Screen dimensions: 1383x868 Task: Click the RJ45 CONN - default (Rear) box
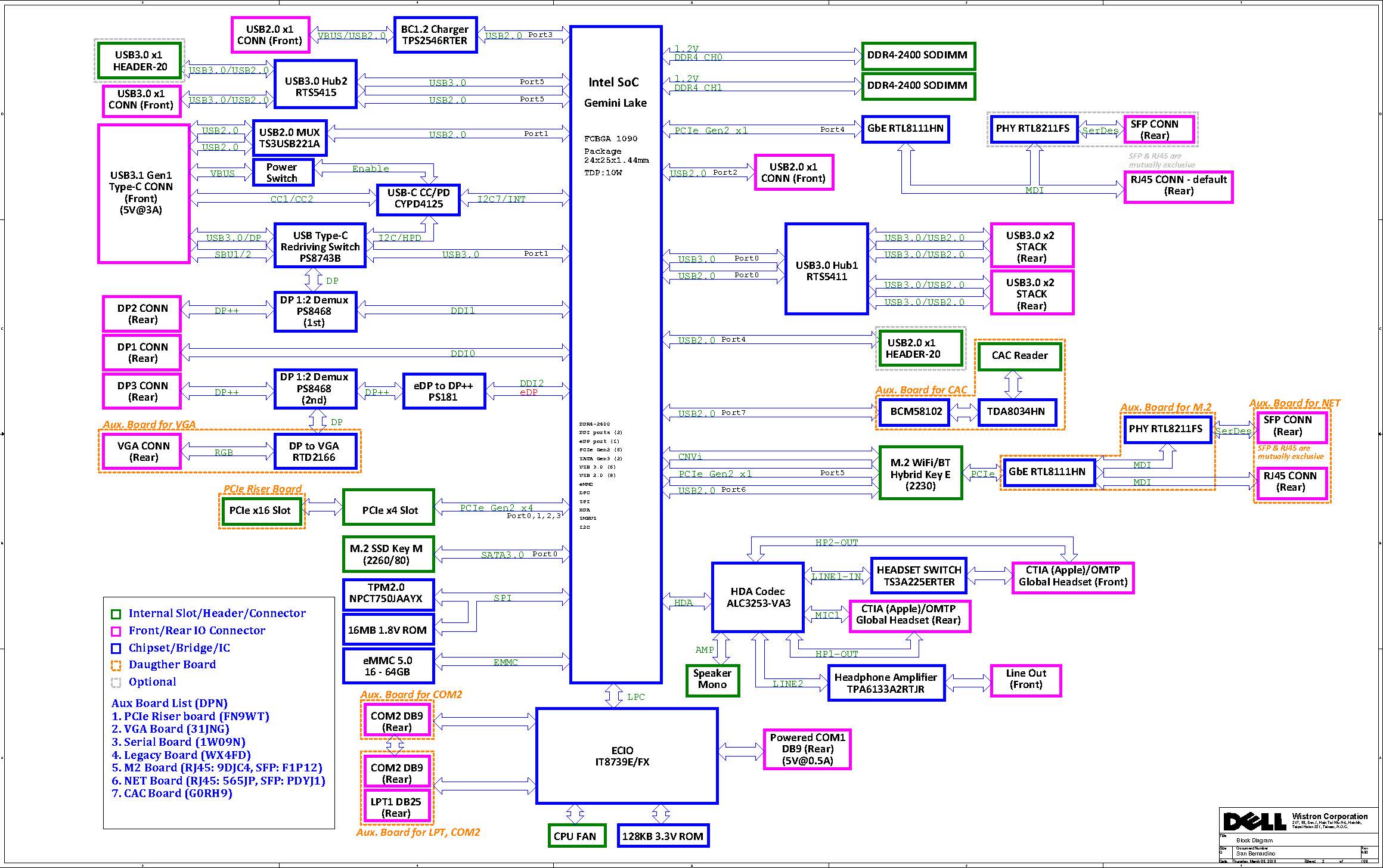1179,186
